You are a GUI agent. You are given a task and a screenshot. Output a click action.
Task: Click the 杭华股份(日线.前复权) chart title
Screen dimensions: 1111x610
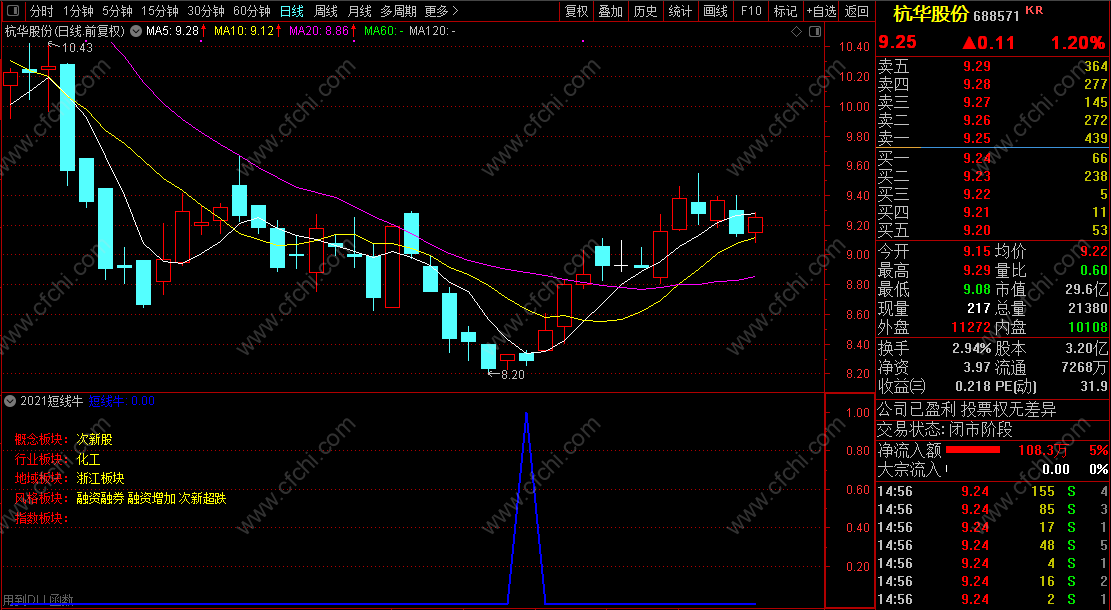64,31
